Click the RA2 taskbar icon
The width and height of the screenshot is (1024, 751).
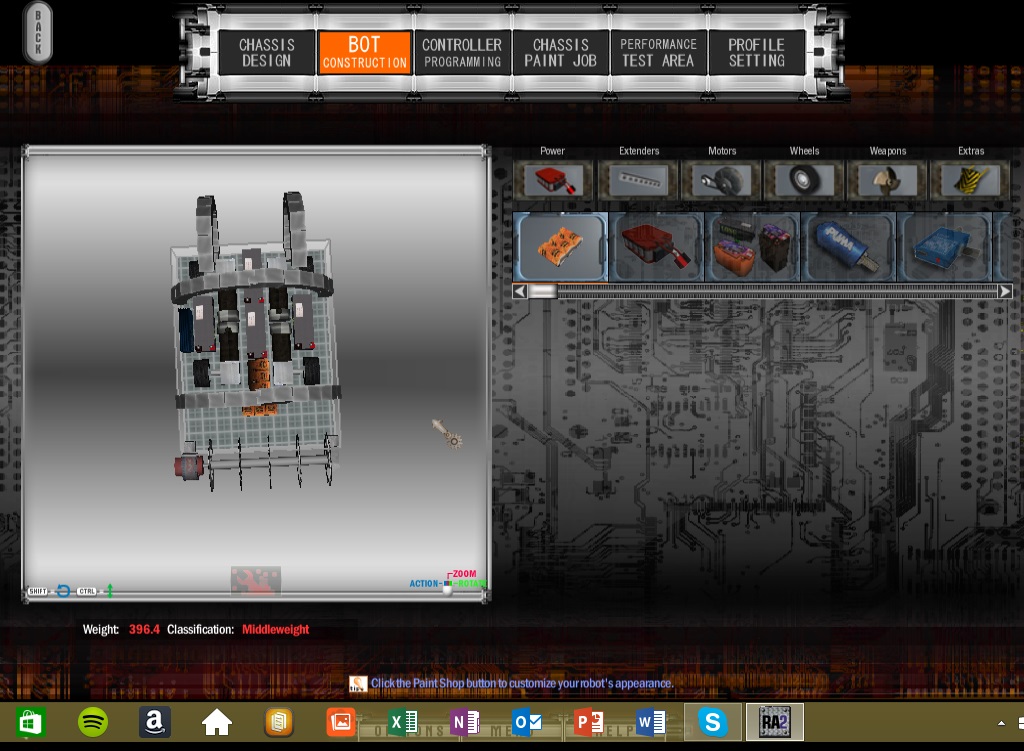pyautogui.click(x=775, y=722)
